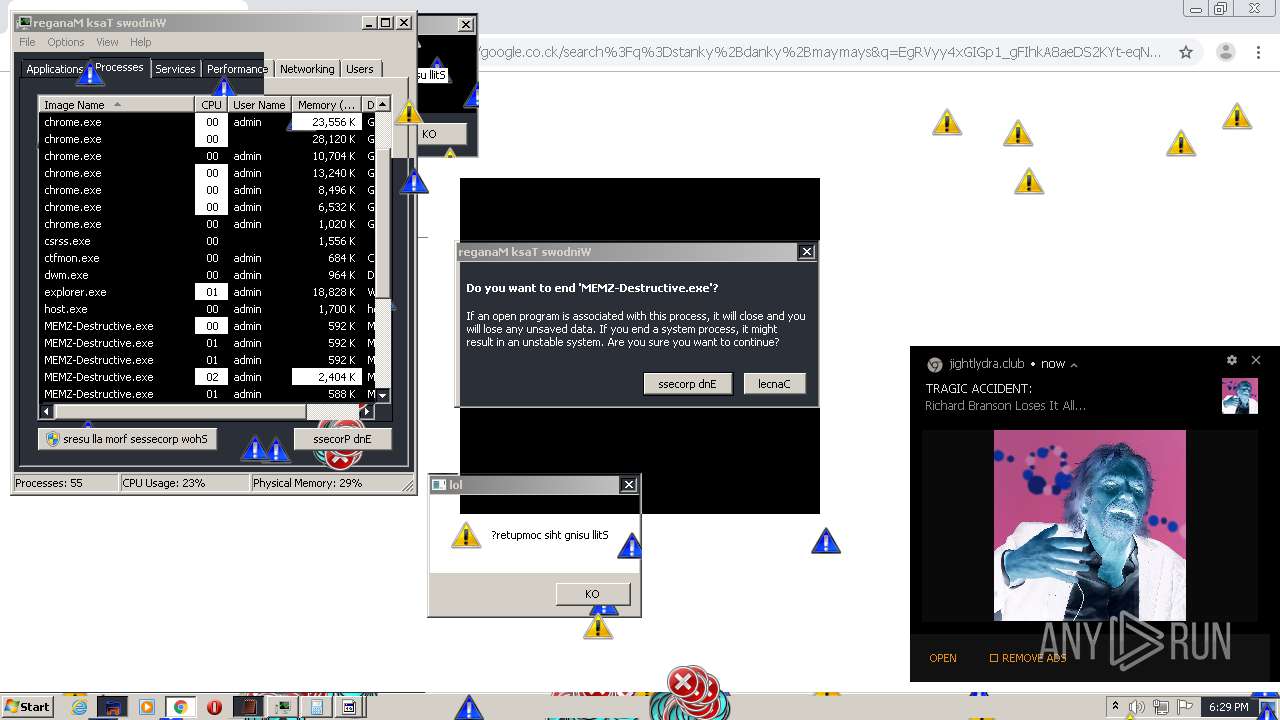The image size is (1280, 720).
Task: Click 'Physical Memory: 29%' status bar entry
Action: click(325, 483)
